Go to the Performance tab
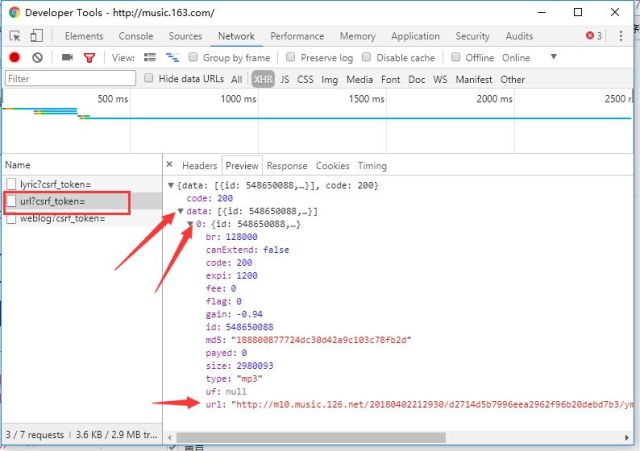 tap(297, 36)
